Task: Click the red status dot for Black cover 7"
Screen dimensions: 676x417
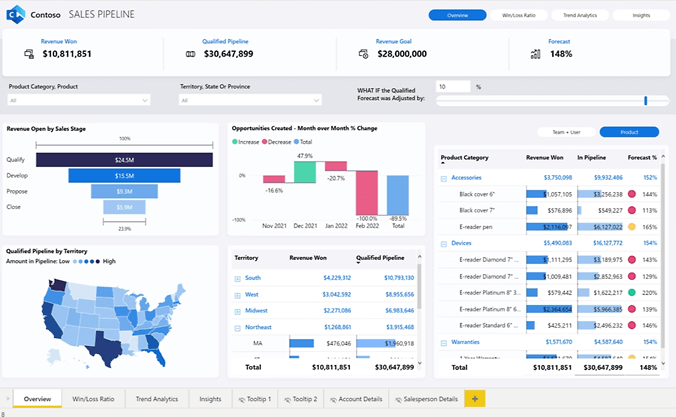Action: tap(632, 210)
